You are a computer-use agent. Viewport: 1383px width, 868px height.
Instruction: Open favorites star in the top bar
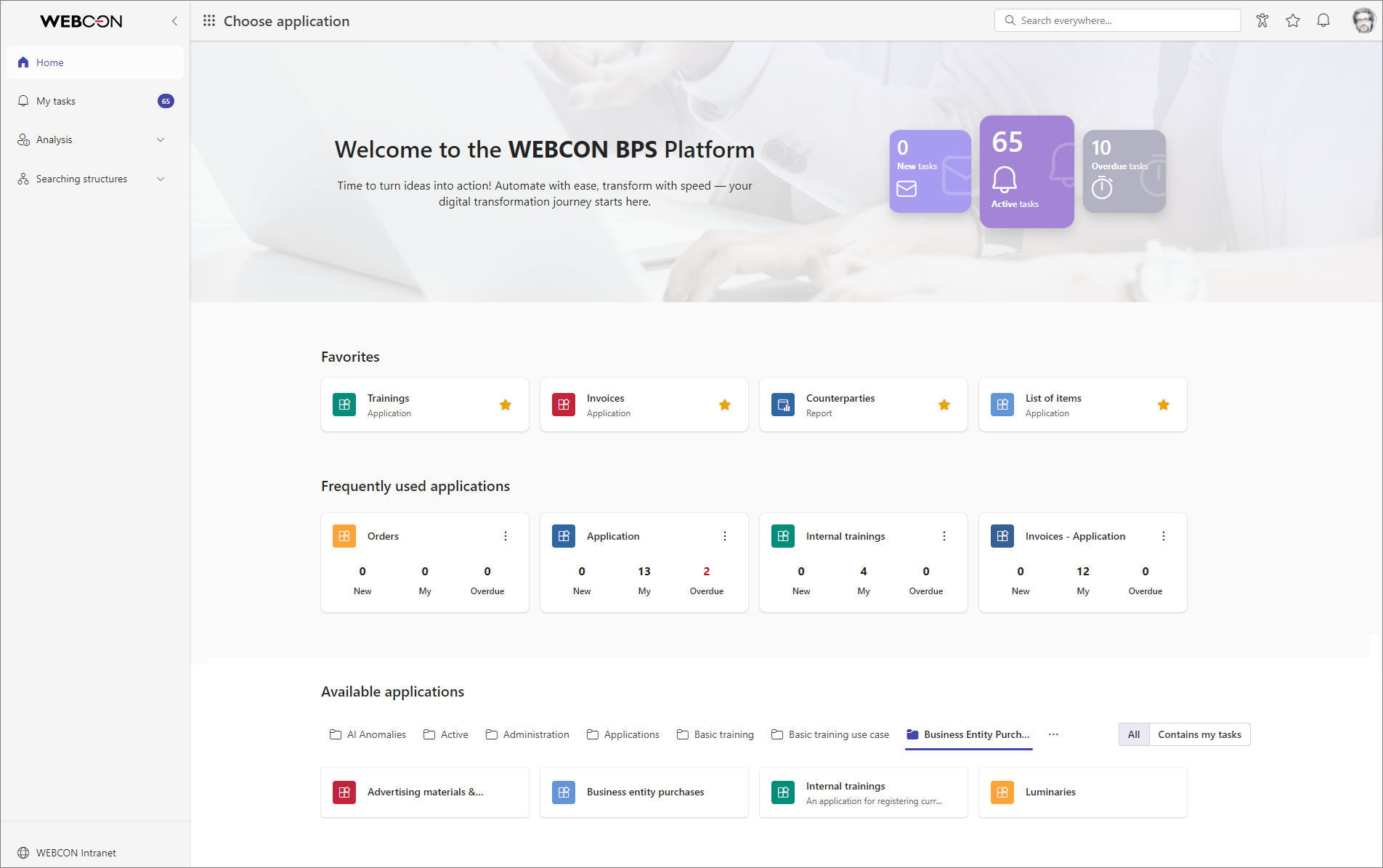1293,20
